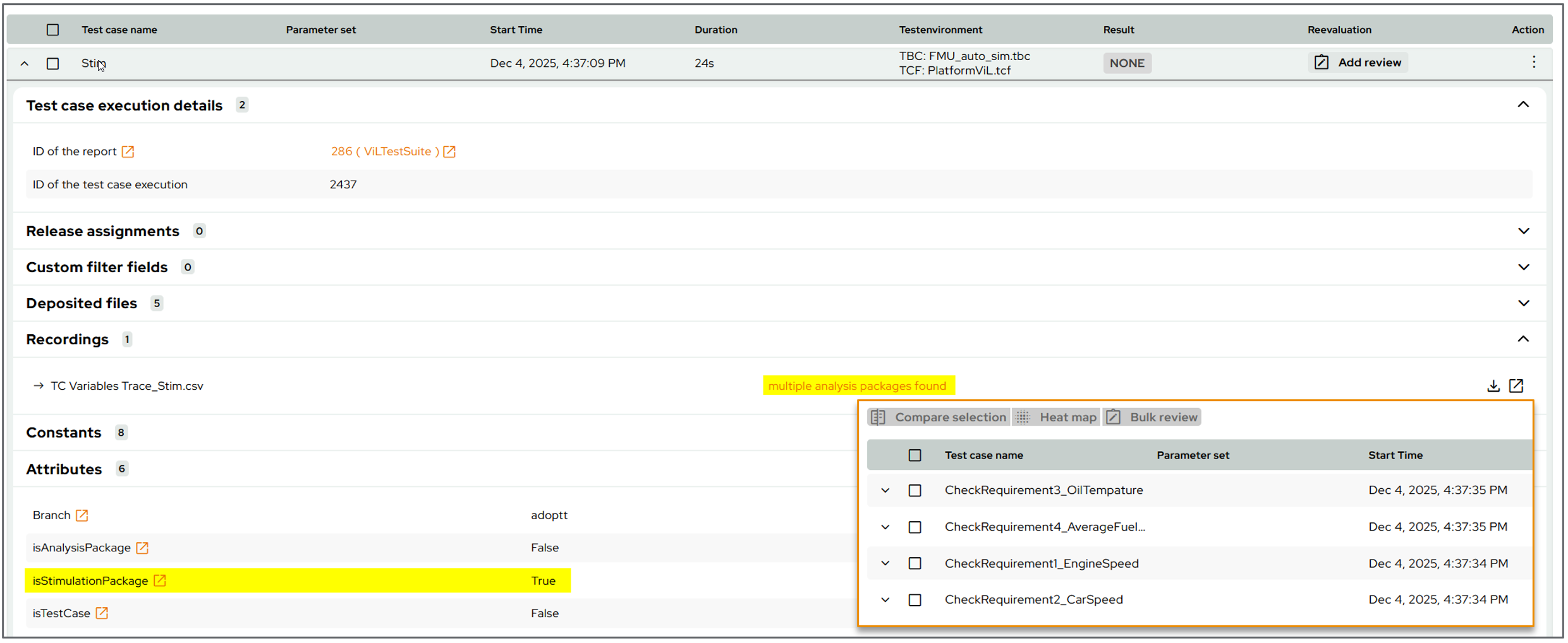Click the Bulk review pencil icon
The image size is (1568, 643).
(x=1113, y=417)
